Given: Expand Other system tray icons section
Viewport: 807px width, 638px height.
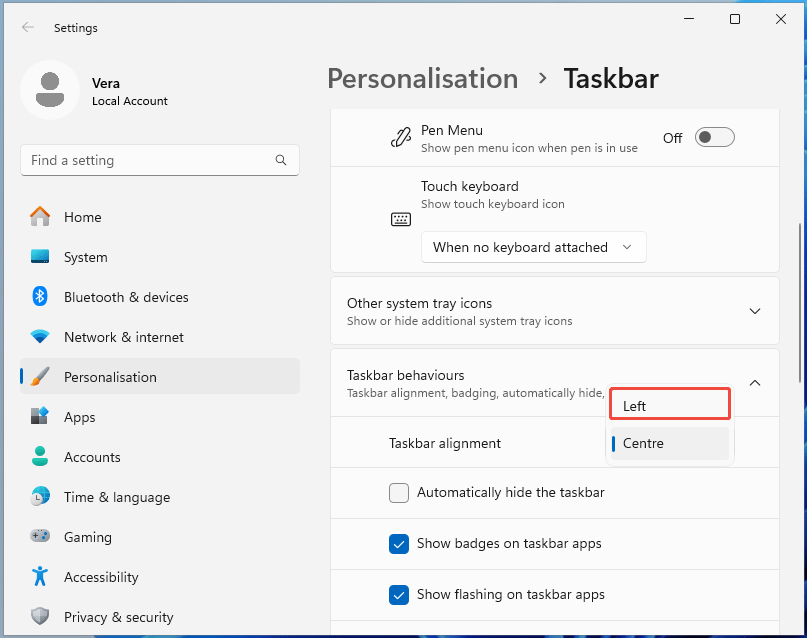Looking at the screenshot, I should 755,311.
